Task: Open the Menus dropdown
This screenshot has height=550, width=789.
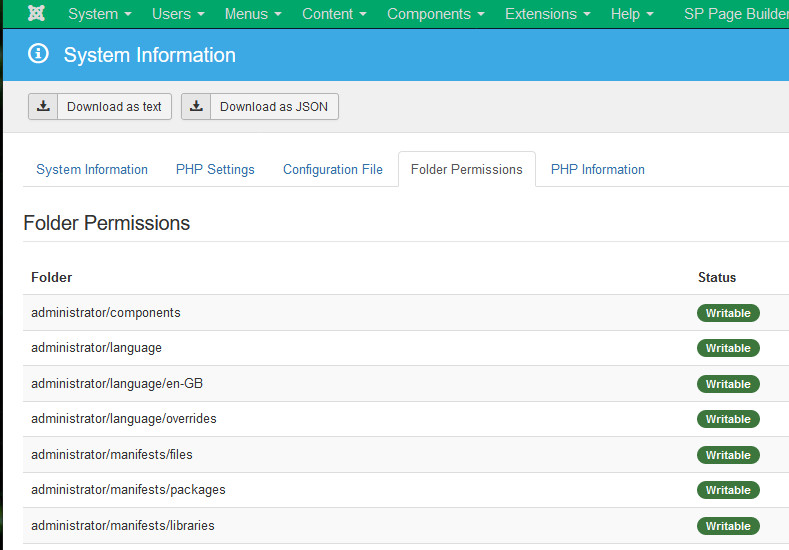Action: (x=252, y=14)
